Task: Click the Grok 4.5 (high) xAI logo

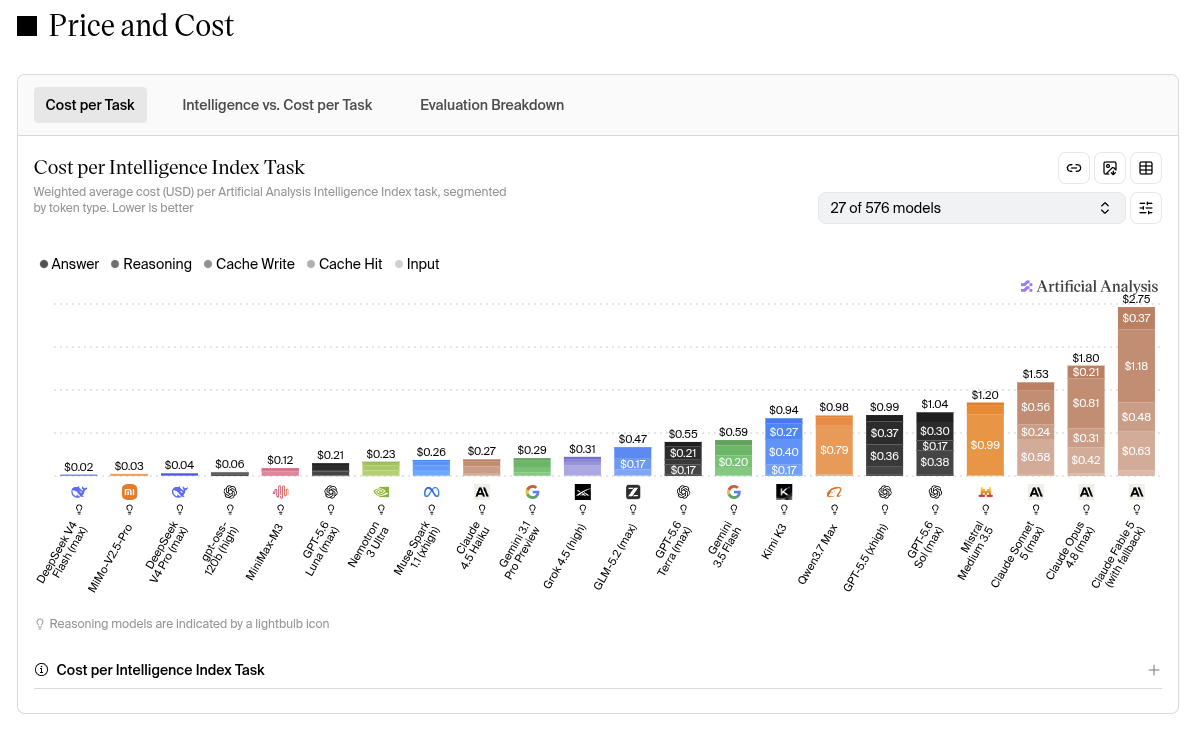Action: 583,492
